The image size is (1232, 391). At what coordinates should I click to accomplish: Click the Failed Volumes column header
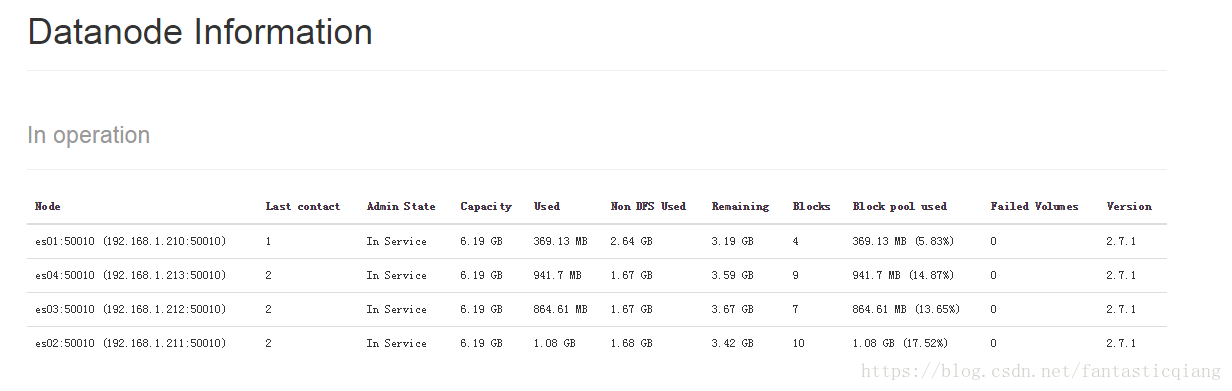coord(1034,207)
